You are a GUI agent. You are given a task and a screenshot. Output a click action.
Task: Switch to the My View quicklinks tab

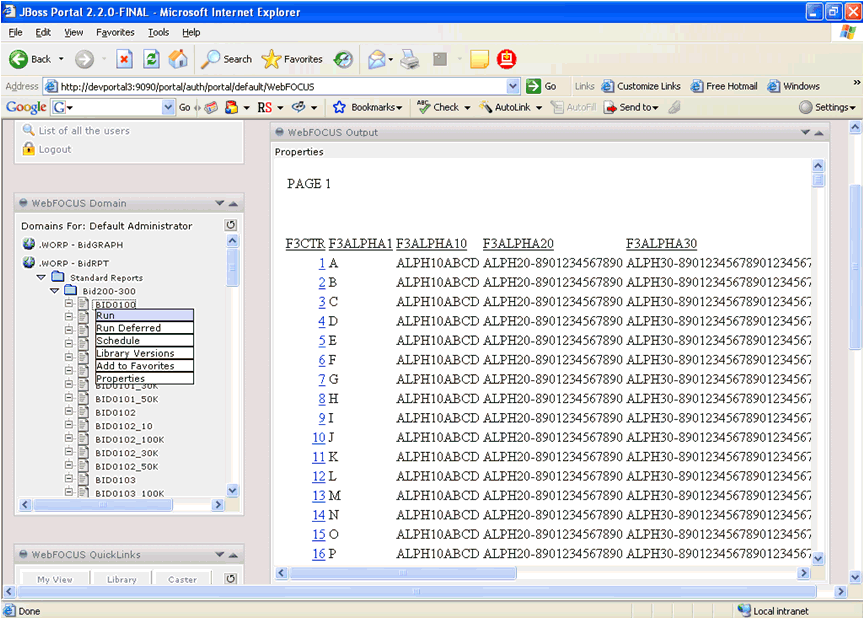(54, 579)
